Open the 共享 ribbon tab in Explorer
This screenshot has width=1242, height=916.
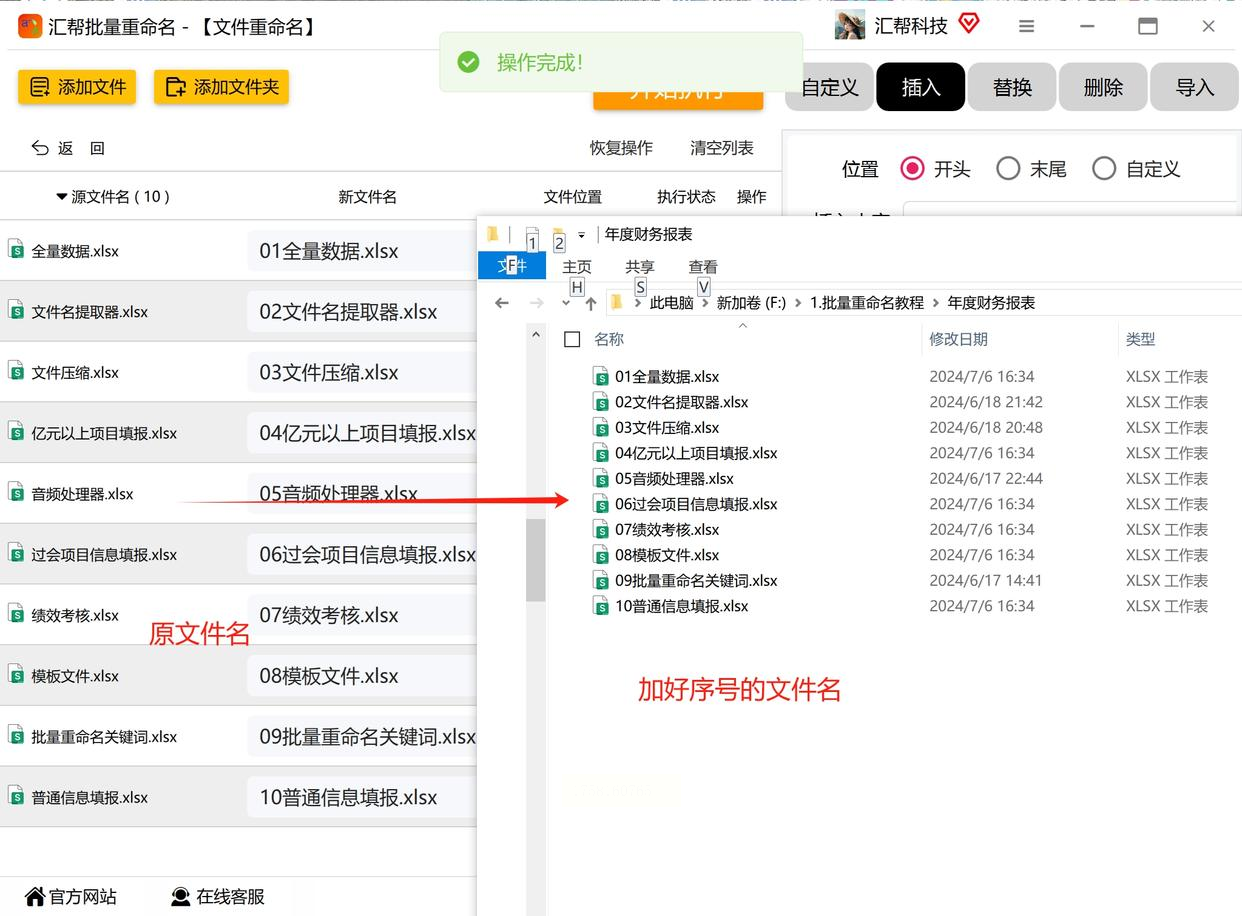click(x=640, y=267)
